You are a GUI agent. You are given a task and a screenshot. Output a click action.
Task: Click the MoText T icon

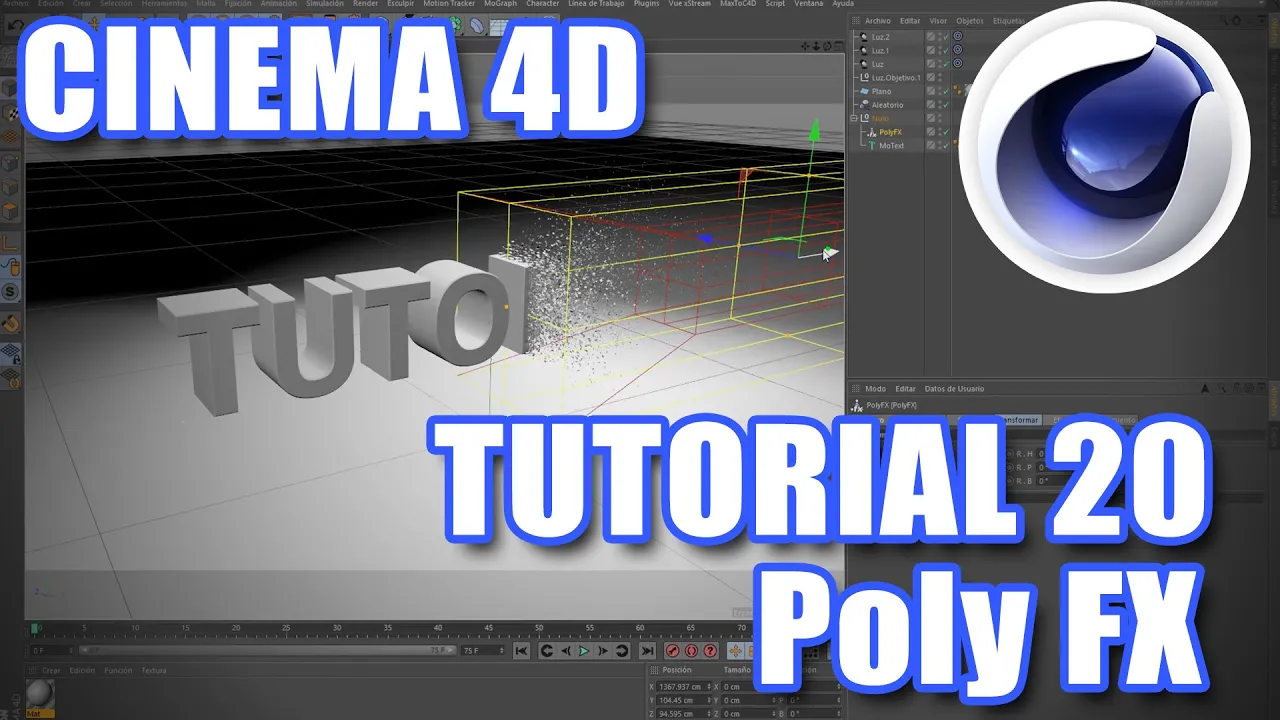[x=872, y=145]
